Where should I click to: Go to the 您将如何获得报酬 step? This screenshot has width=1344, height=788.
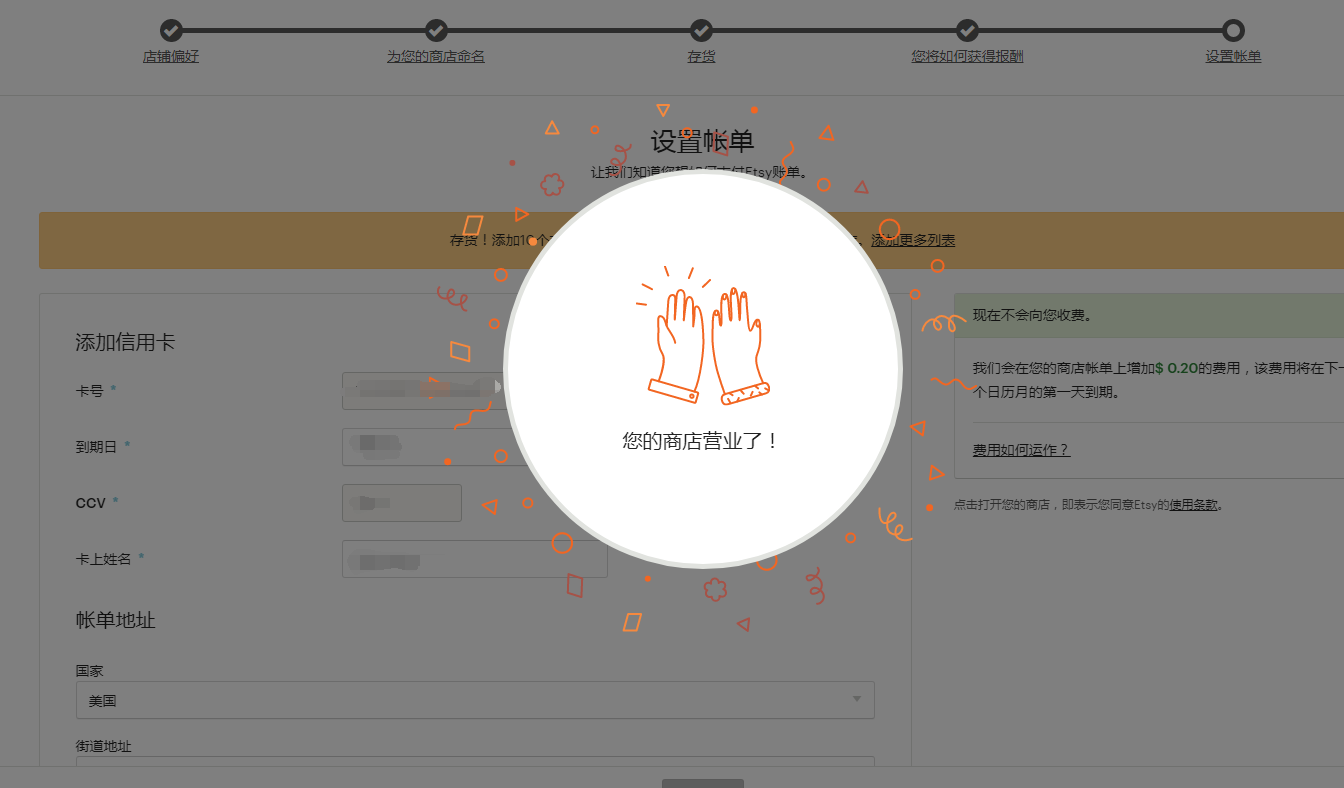tap(967, 57)
